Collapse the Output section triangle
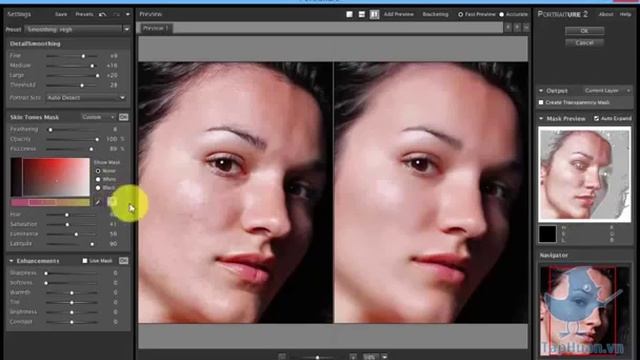640x360 pixels. click(x=541, y=91)
